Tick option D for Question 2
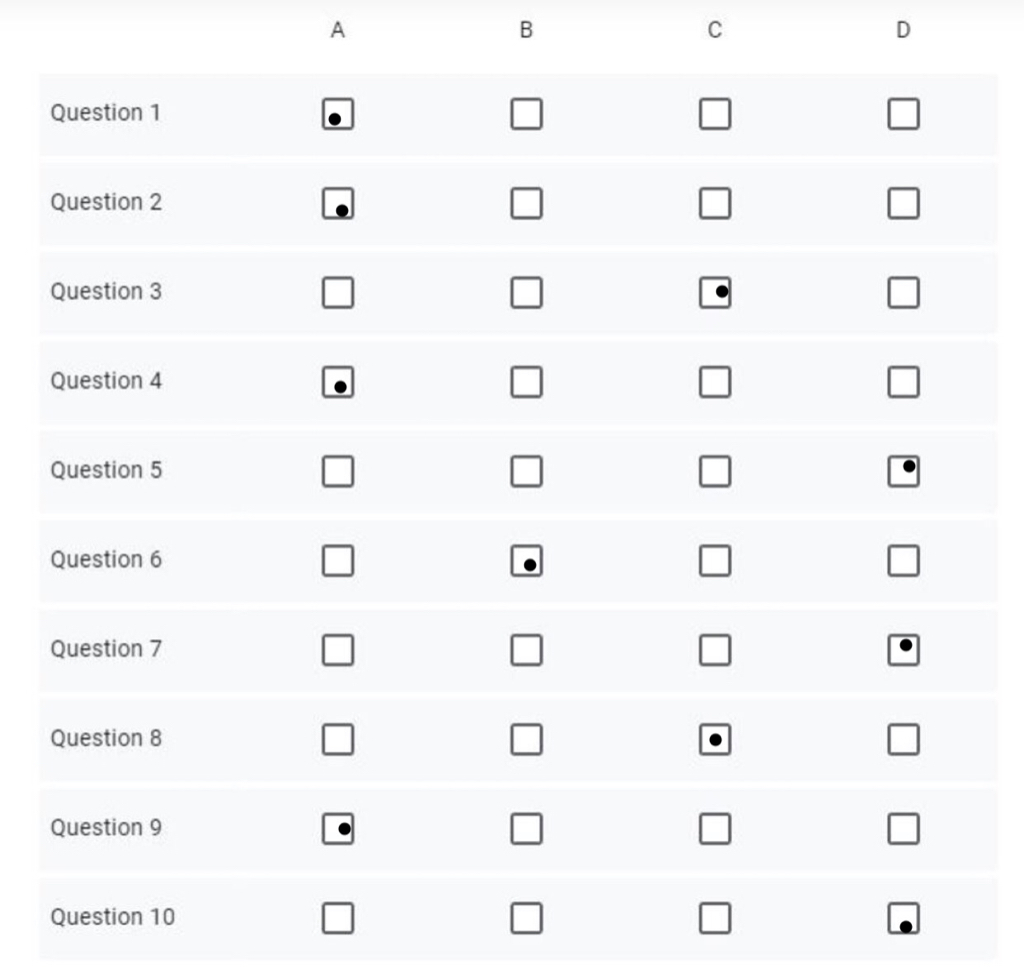 click(x=904, y=204)
